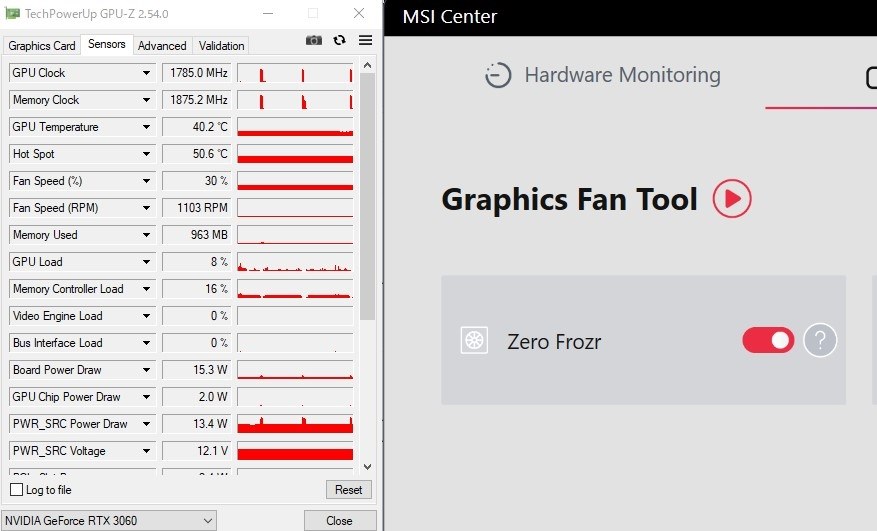Image resolution: width=877 pixels, height=531 pixels.
Task: Open the Zero Frozr help question mark
Action: (820, 340)
